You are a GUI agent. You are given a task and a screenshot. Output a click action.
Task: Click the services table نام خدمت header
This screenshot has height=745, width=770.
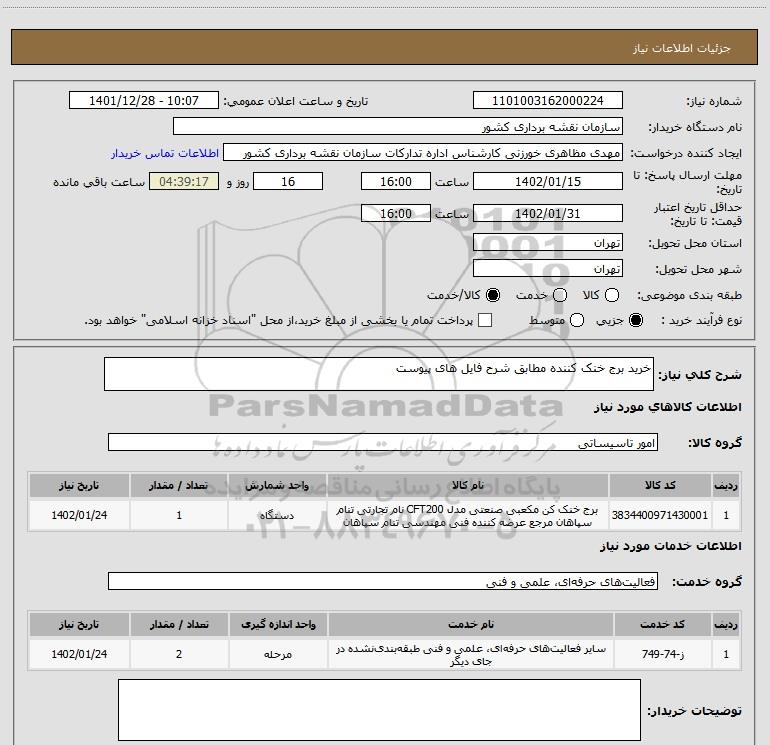coord(470,625)
